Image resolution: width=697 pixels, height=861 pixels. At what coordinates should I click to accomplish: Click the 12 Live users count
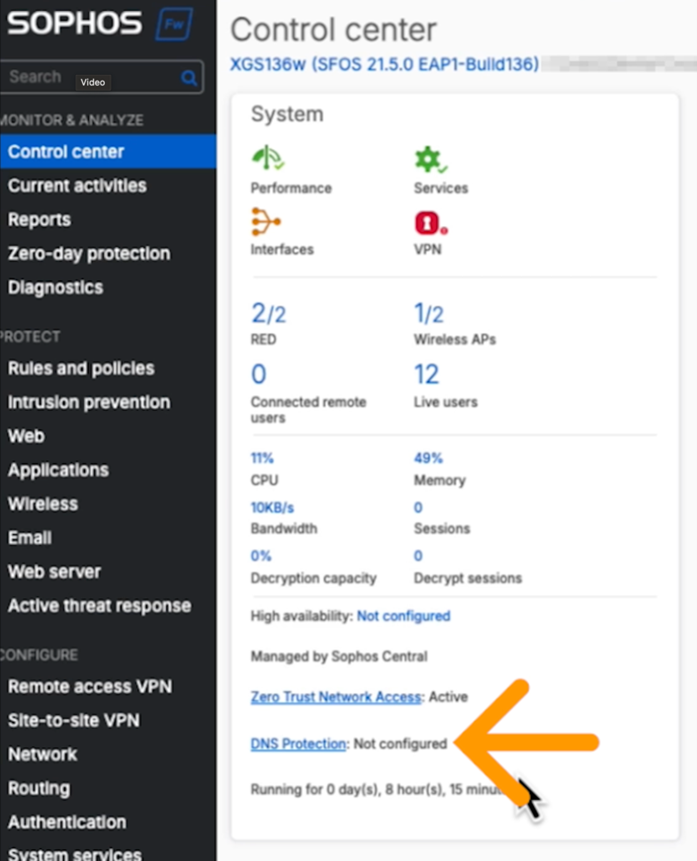pos(426,374)
